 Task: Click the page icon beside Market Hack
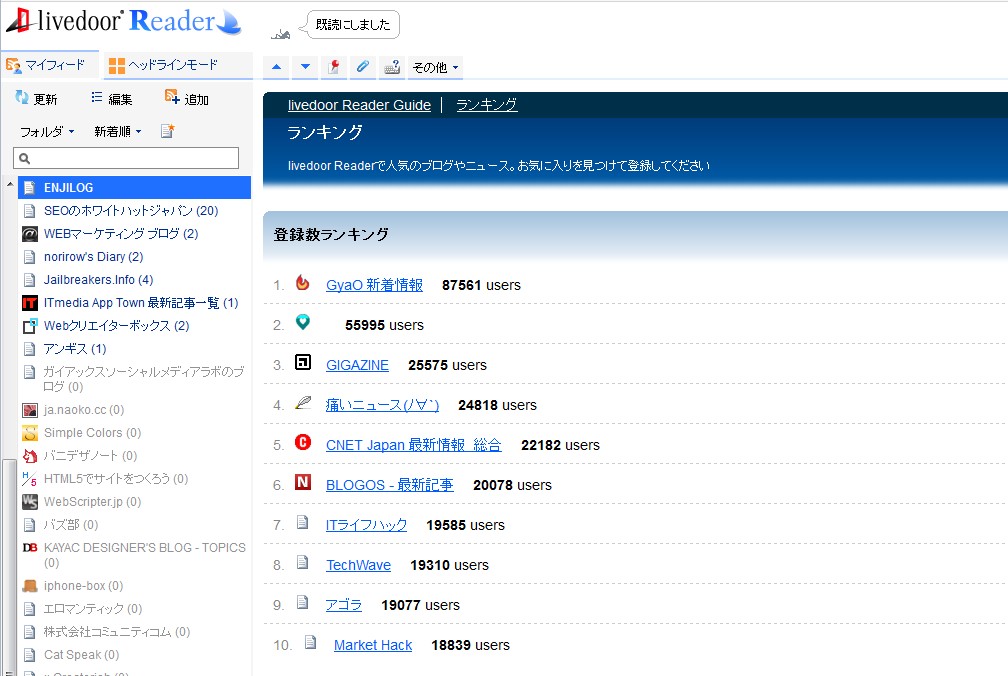tap(310, 642)
